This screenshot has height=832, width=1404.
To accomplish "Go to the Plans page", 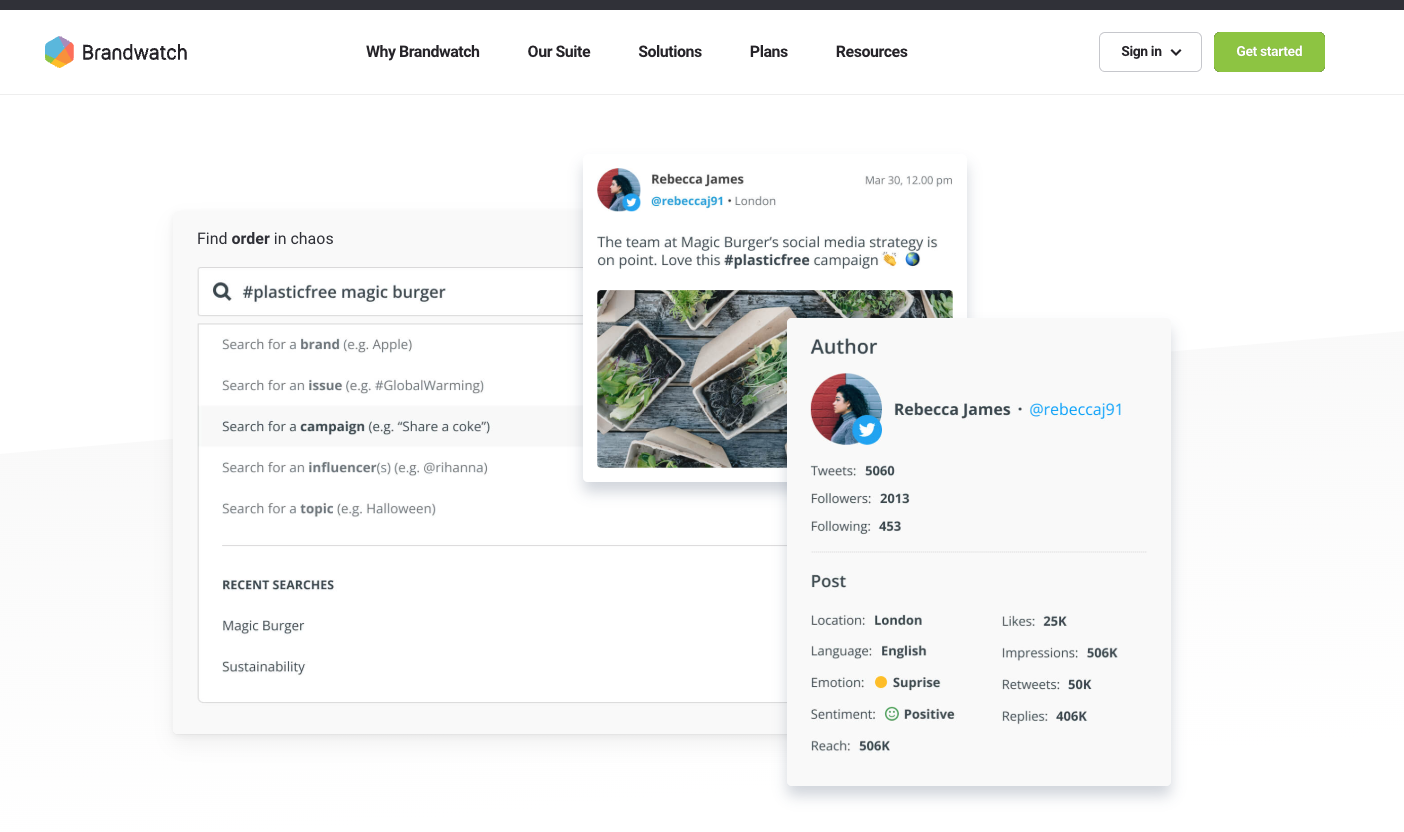I will (768, 52).
